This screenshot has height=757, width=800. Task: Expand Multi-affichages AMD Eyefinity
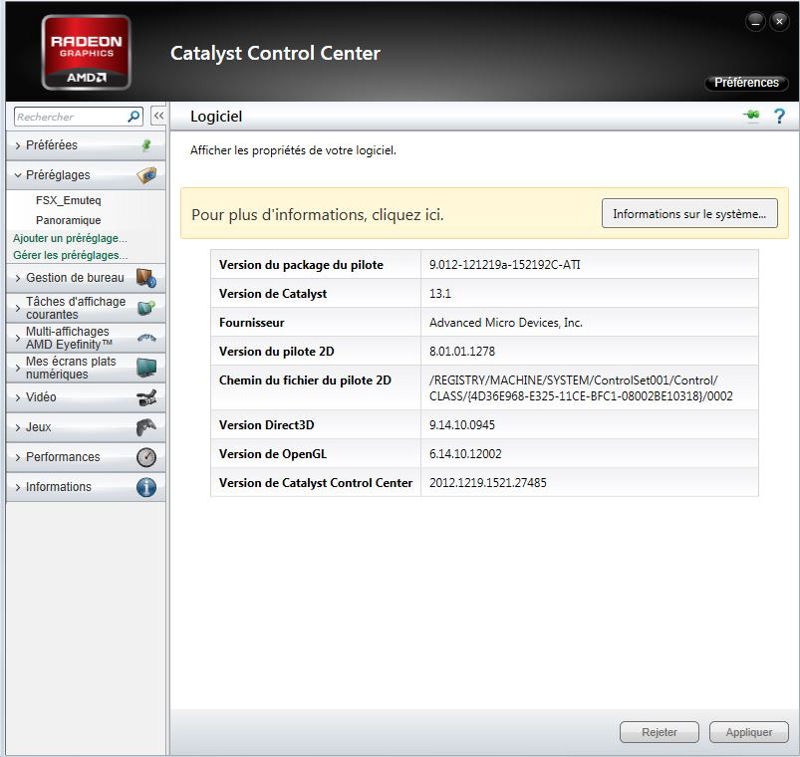click(x=18, y=338)
